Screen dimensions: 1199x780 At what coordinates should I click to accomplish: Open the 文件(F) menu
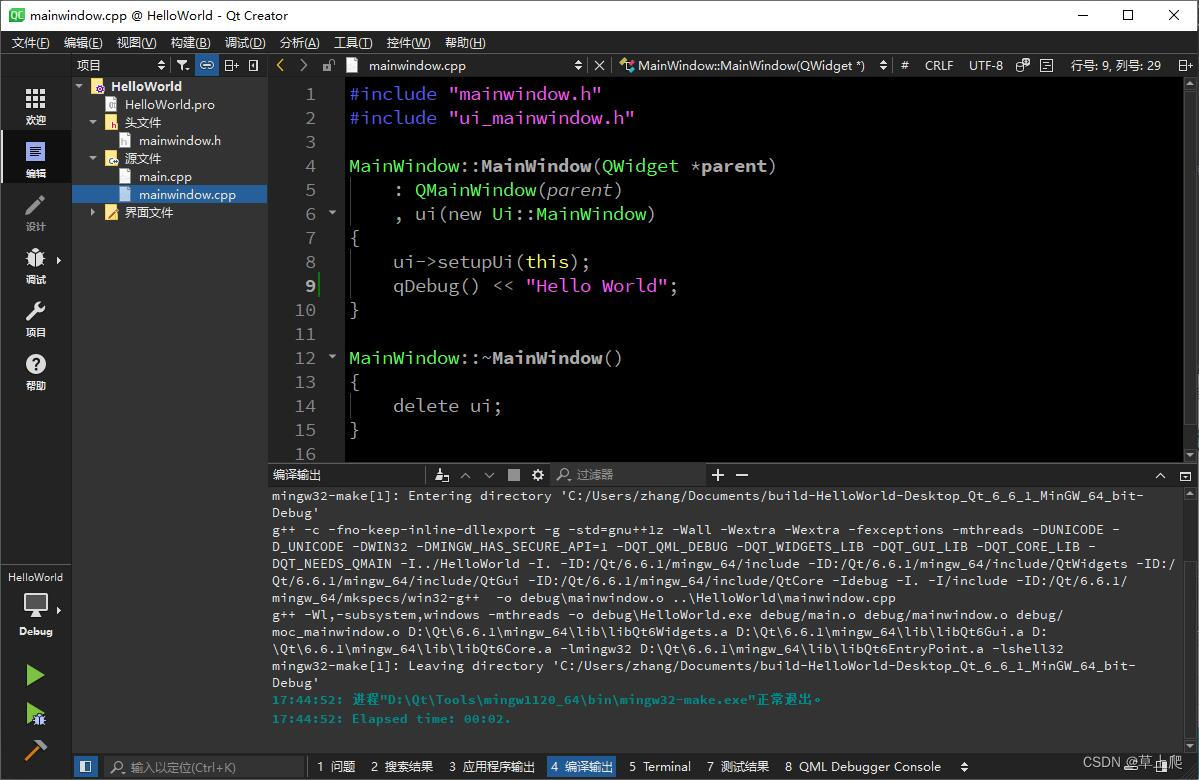[30, 43]
